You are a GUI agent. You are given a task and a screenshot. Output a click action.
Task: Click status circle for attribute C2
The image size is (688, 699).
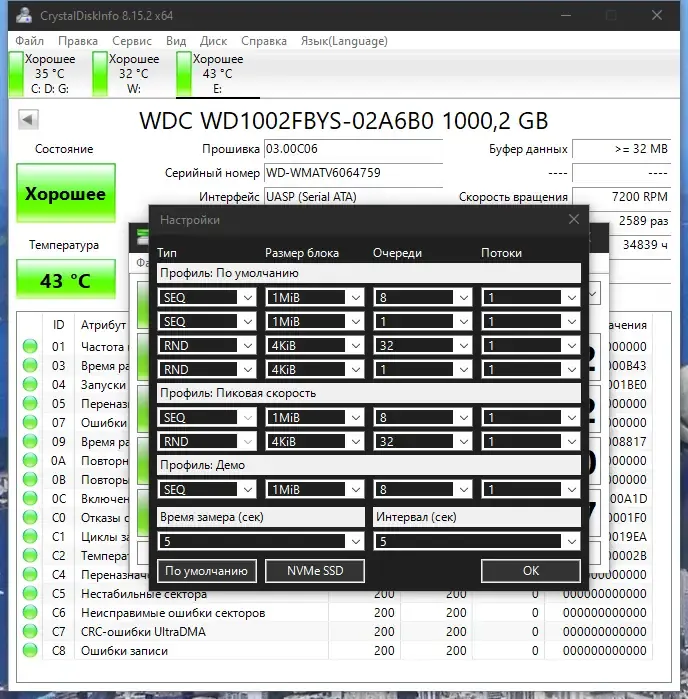pos(30,555)
